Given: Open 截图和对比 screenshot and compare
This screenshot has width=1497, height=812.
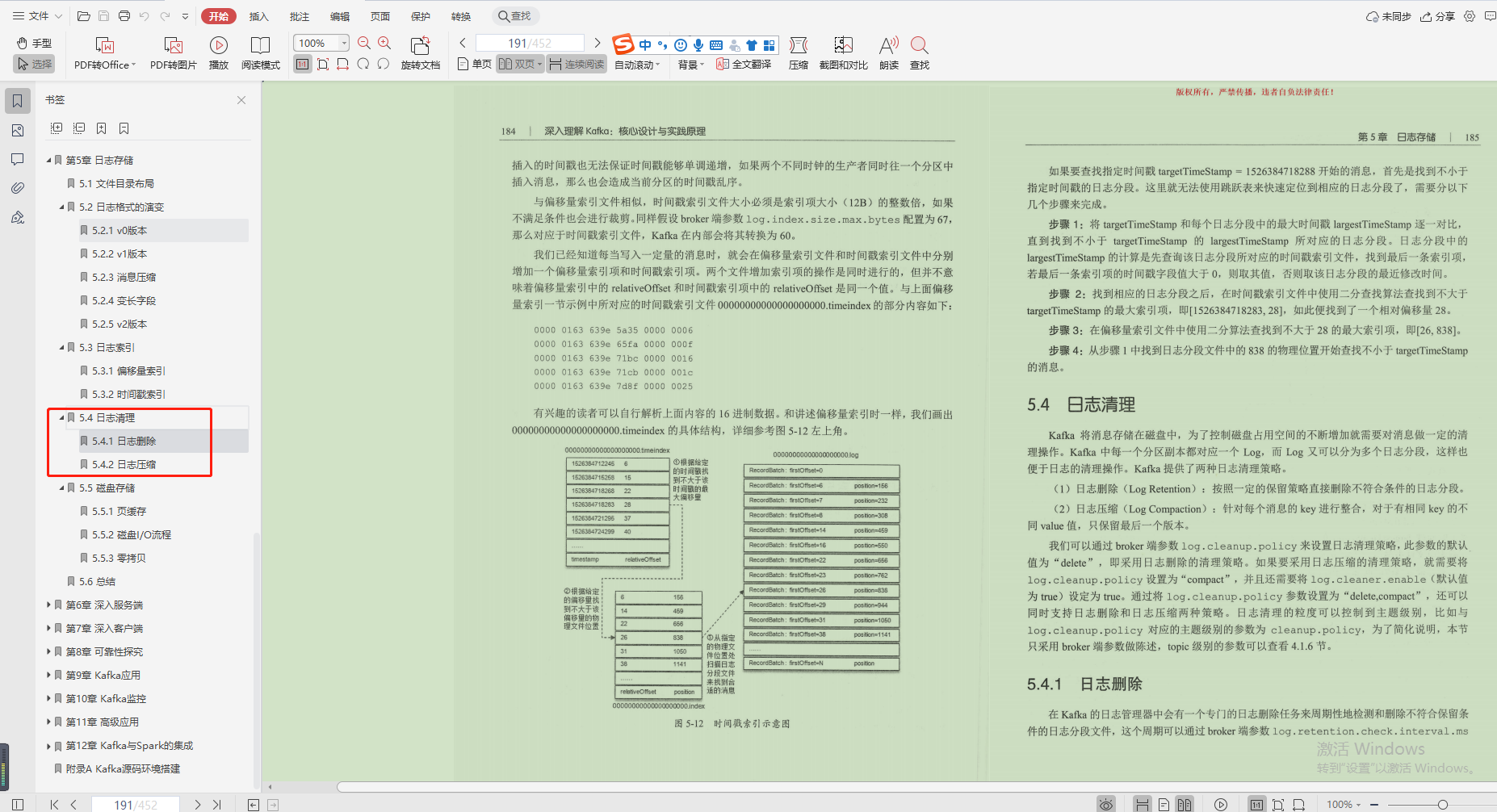Looking at the screenshot, I should pyautogui.click(x=844, y=53).
